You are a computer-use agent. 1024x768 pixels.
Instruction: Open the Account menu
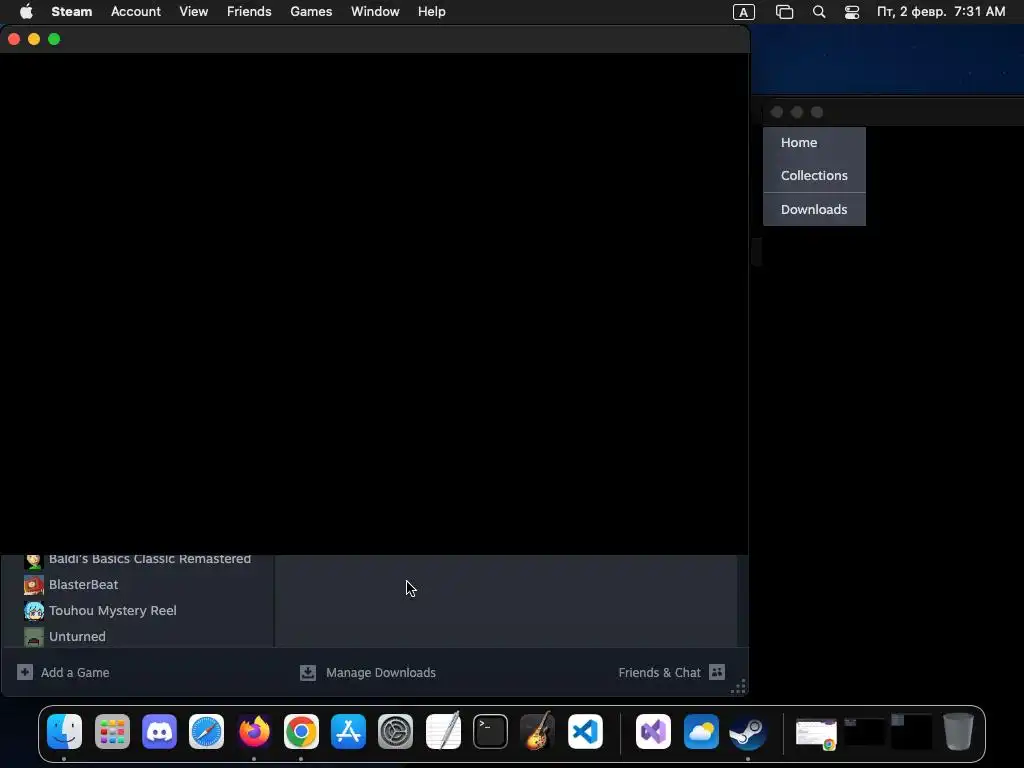coord(136,11)
